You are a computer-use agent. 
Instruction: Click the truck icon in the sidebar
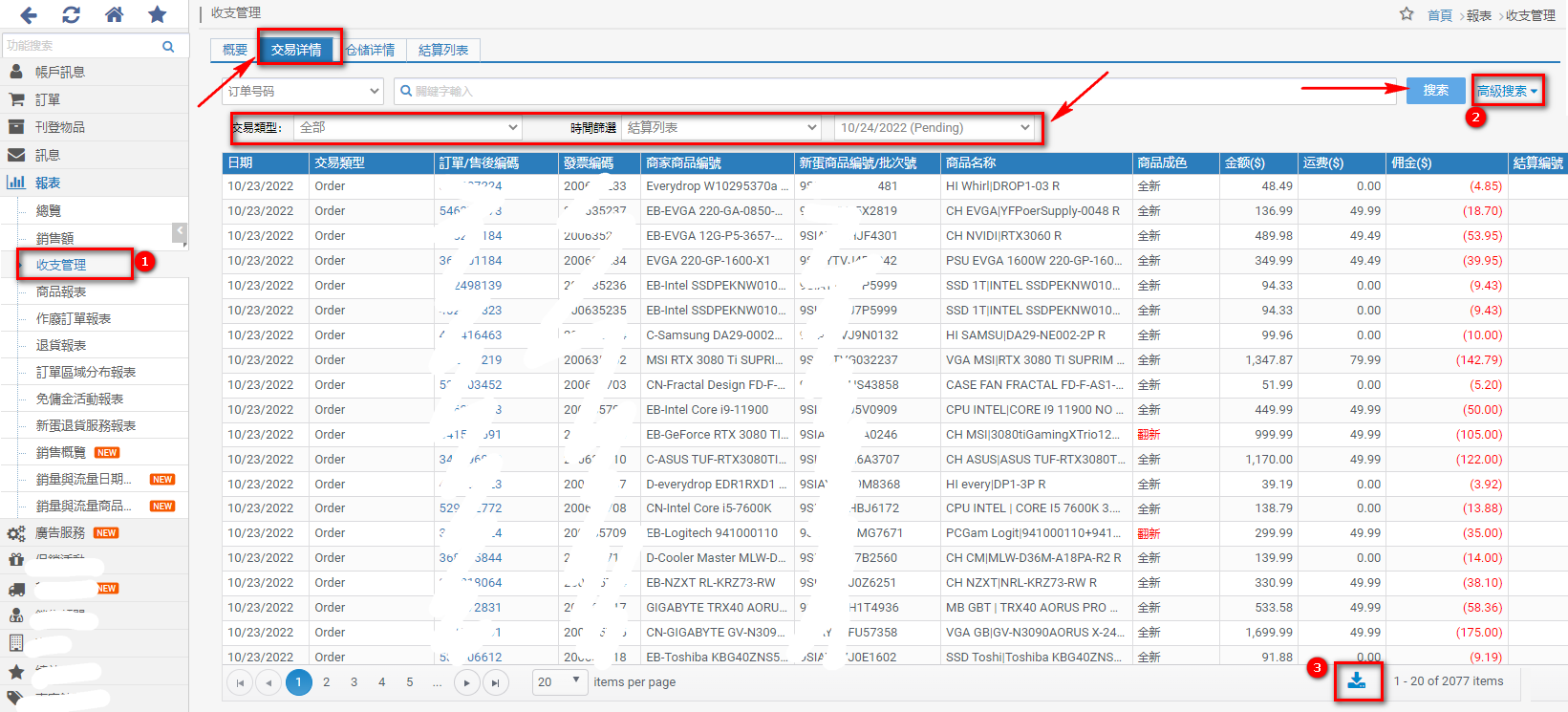pos(16,589)
